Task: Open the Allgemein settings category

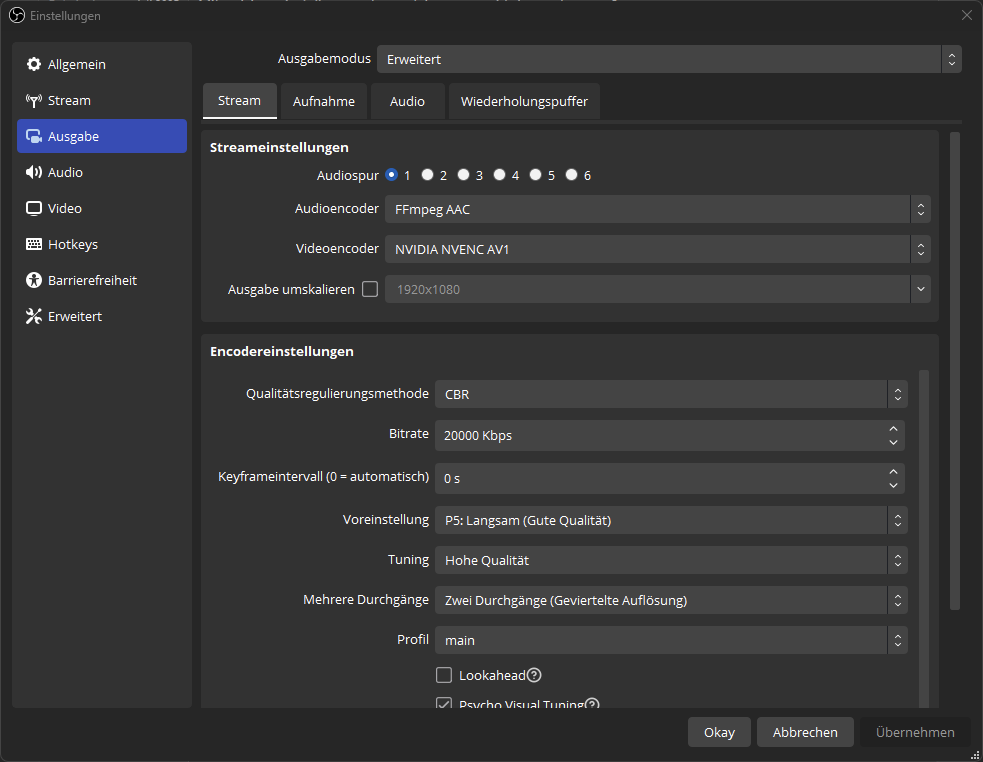Action: [x=102, y=64]
